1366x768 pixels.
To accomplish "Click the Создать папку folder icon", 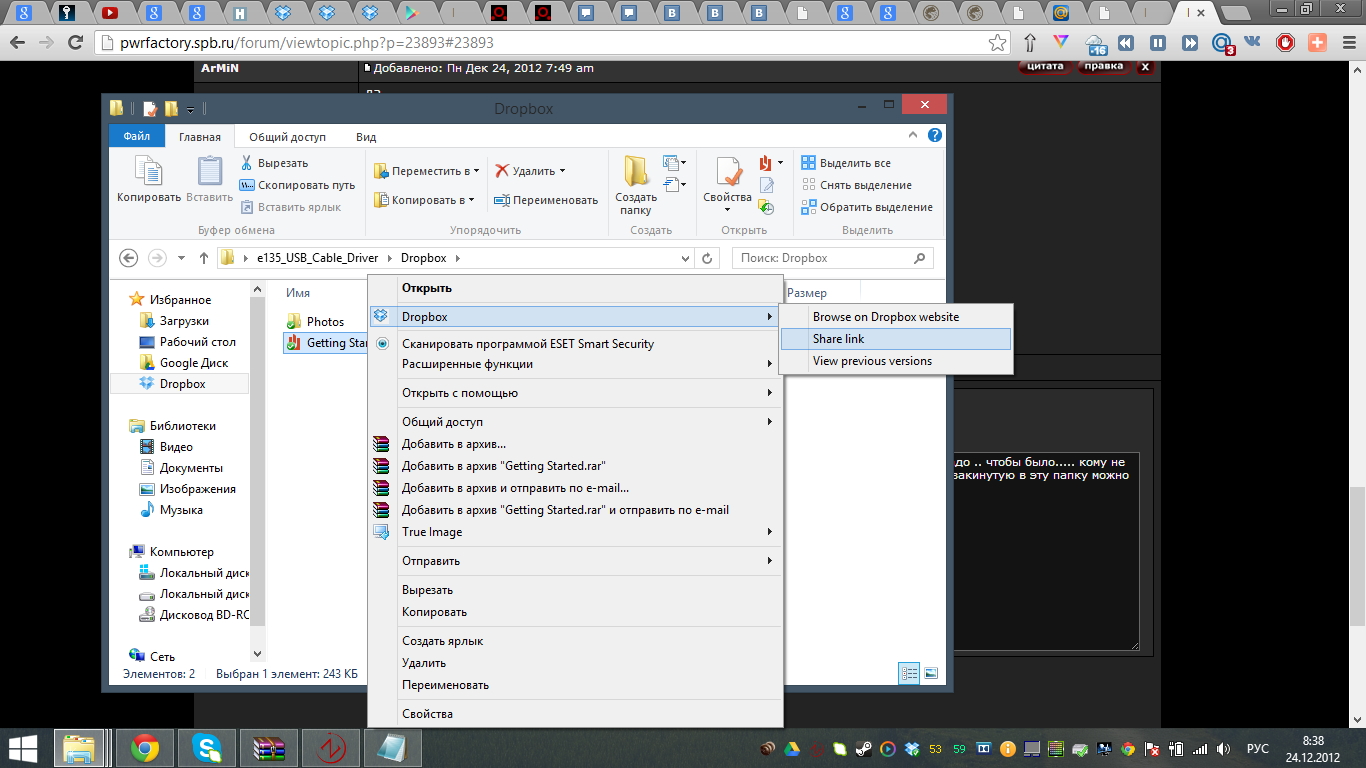I will (x=636, y=172).
